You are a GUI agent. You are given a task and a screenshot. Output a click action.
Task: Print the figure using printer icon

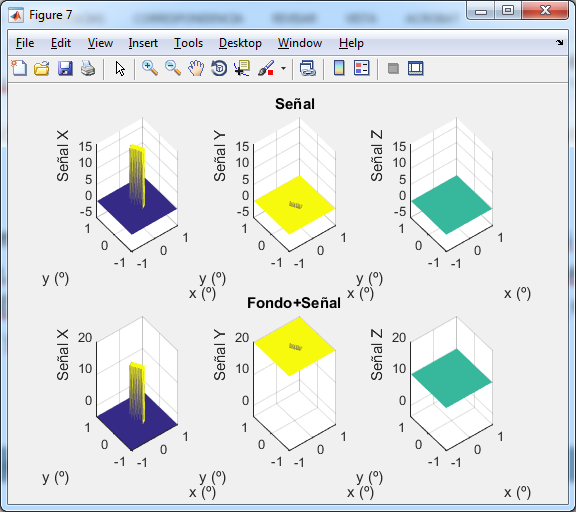(88, 68)
